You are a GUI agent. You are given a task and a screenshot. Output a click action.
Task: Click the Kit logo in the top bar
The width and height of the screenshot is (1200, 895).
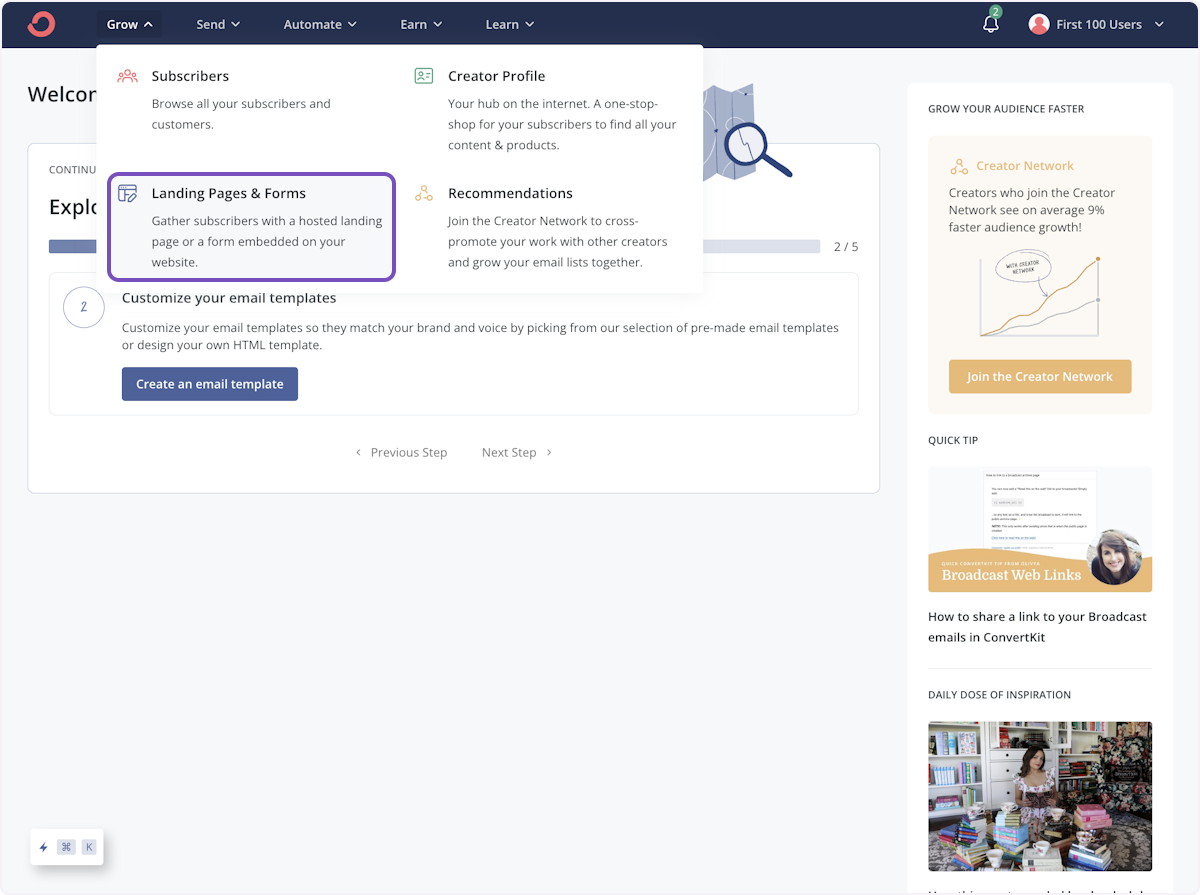[x=40, y=23]
